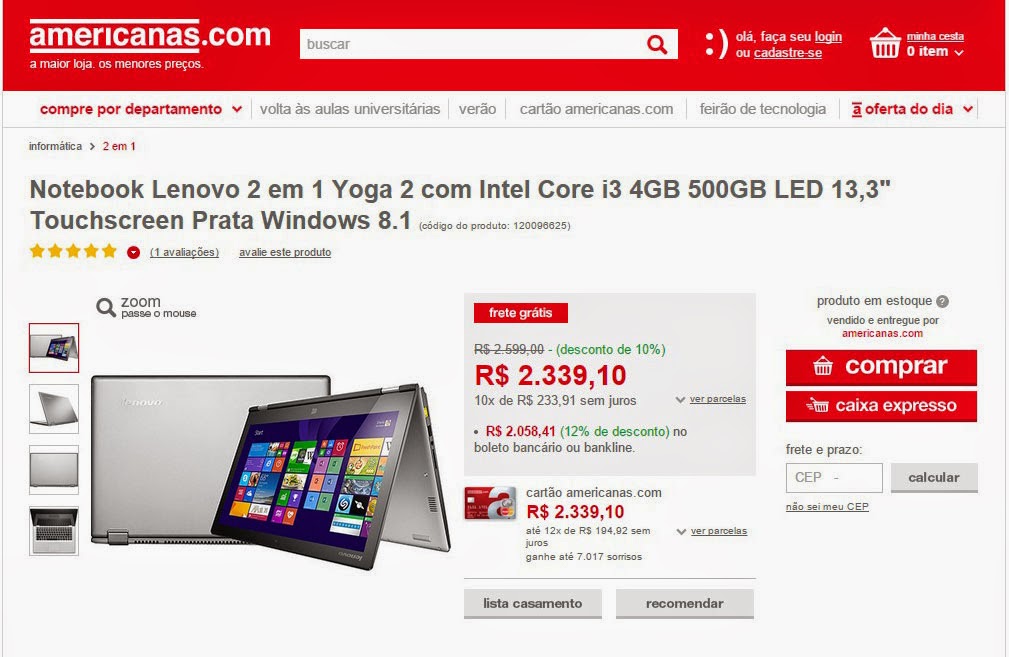Click the zoom magnifier icon above the photo

(x=106, y=307)
